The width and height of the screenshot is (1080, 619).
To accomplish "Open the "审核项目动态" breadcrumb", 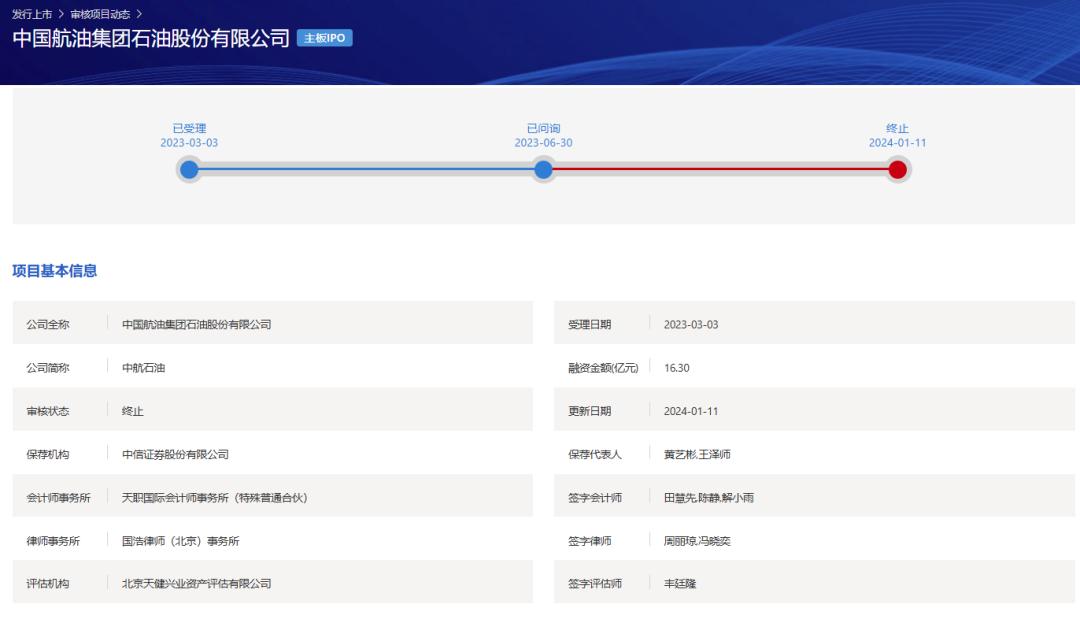I will (x=100, y=13).
